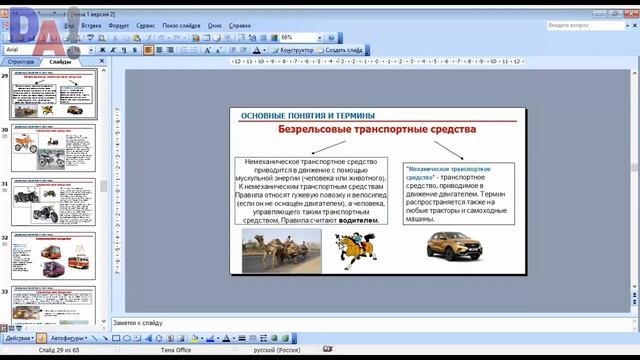Pick the Arrow drawing tool
This screenshot has height=360, width=640.
coord(105,338)
